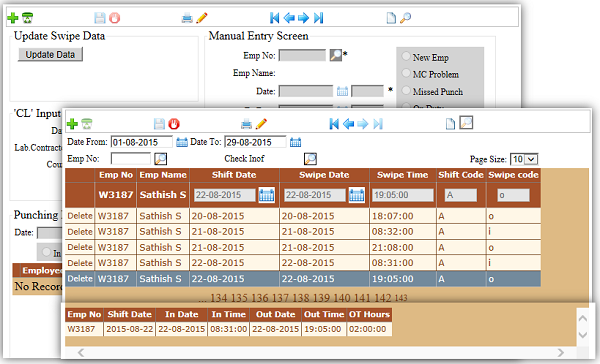Click Swipe Time edit field 19:05:00
The image size is (600, 364).
403,195
